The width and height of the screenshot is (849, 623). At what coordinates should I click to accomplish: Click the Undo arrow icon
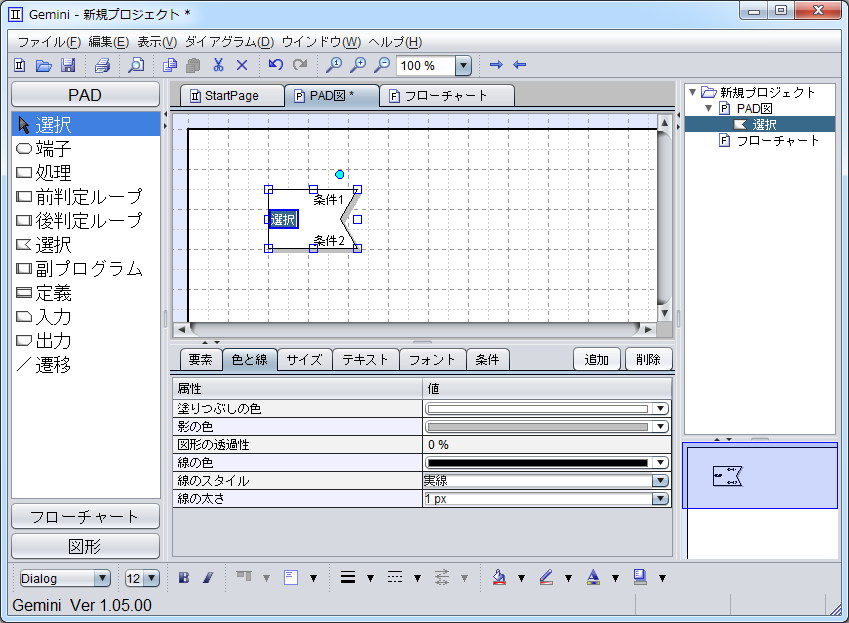point(276,65)
